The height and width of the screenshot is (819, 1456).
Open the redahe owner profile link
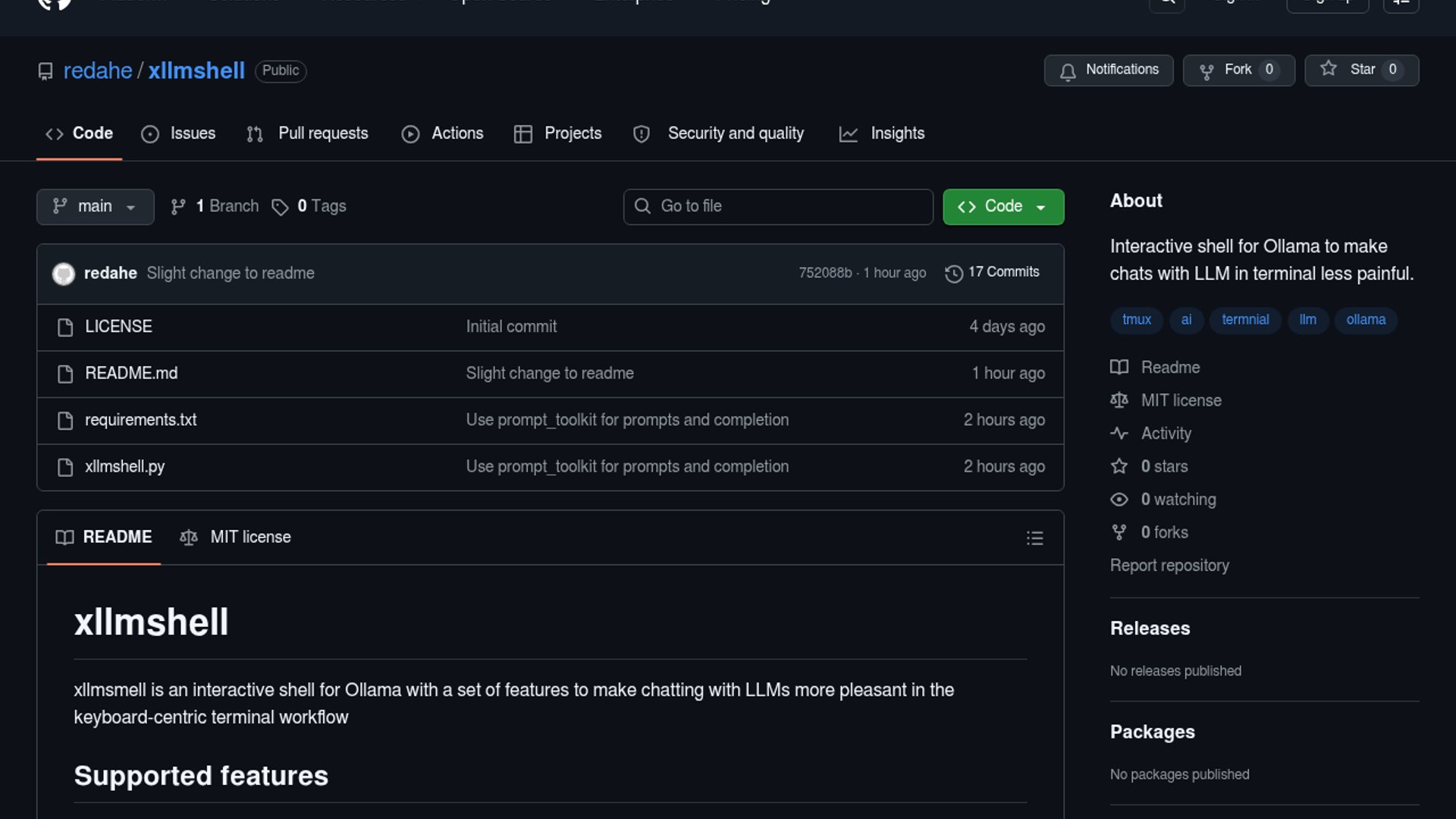[98, 71]
